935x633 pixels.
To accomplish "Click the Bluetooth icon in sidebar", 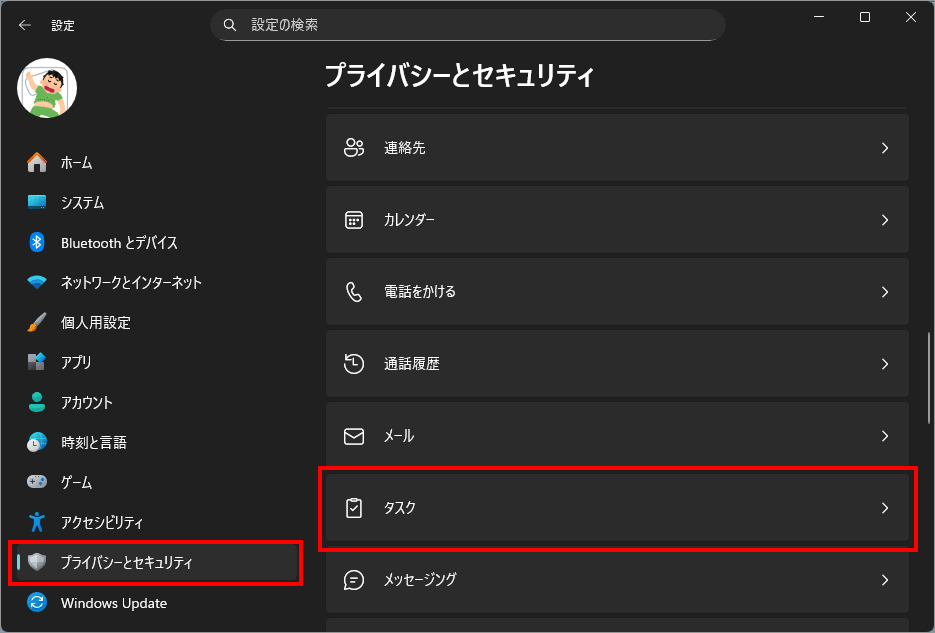I will [37, 242].
